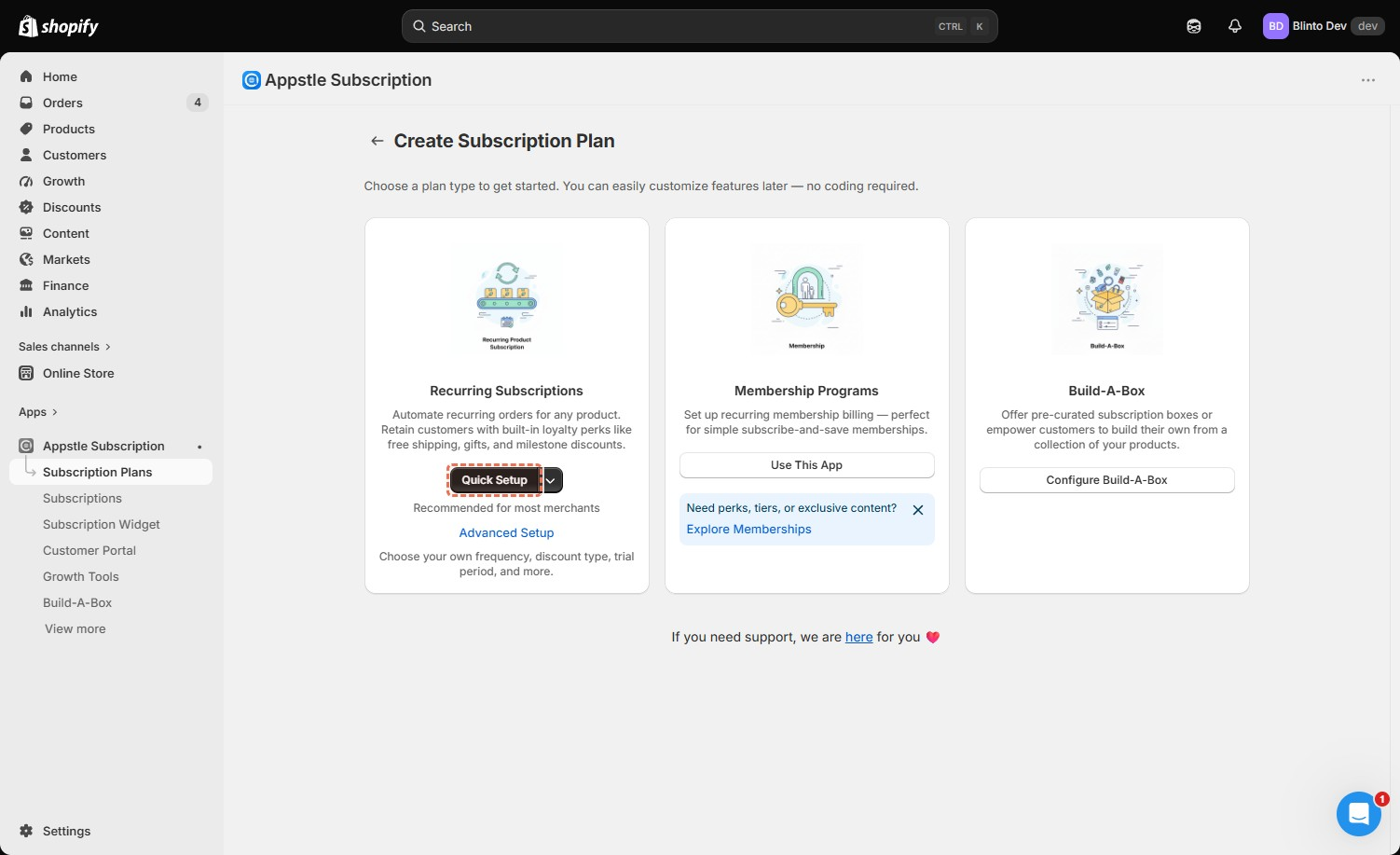
Task: Click the Configure Build-A-Box button
Action: [1107, 480]
